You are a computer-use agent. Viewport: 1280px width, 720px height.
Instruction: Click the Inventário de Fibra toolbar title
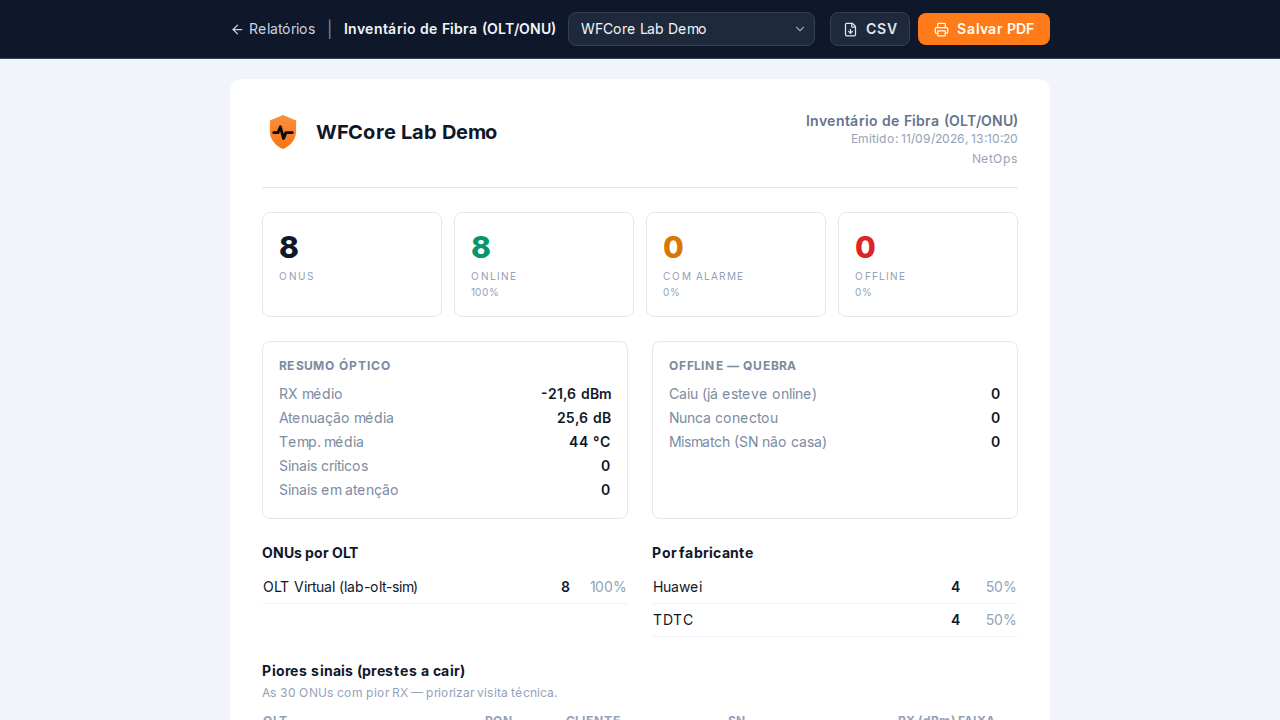tap(450, 29)
